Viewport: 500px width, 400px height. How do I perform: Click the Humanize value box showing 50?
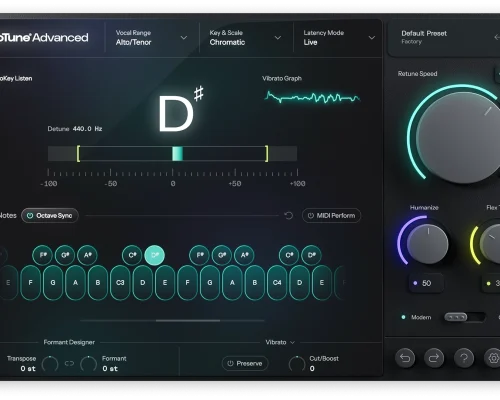pyautogui.click(x=426, y=283)
